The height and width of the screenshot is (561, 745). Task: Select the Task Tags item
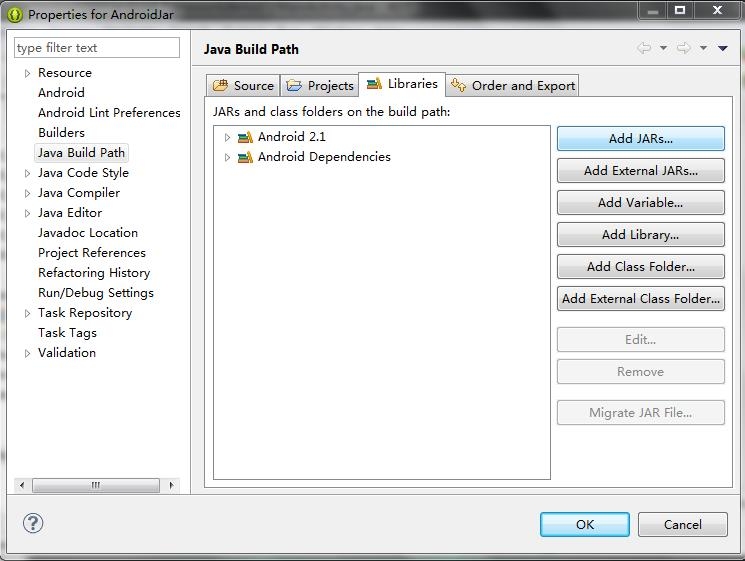click(67, 333)
